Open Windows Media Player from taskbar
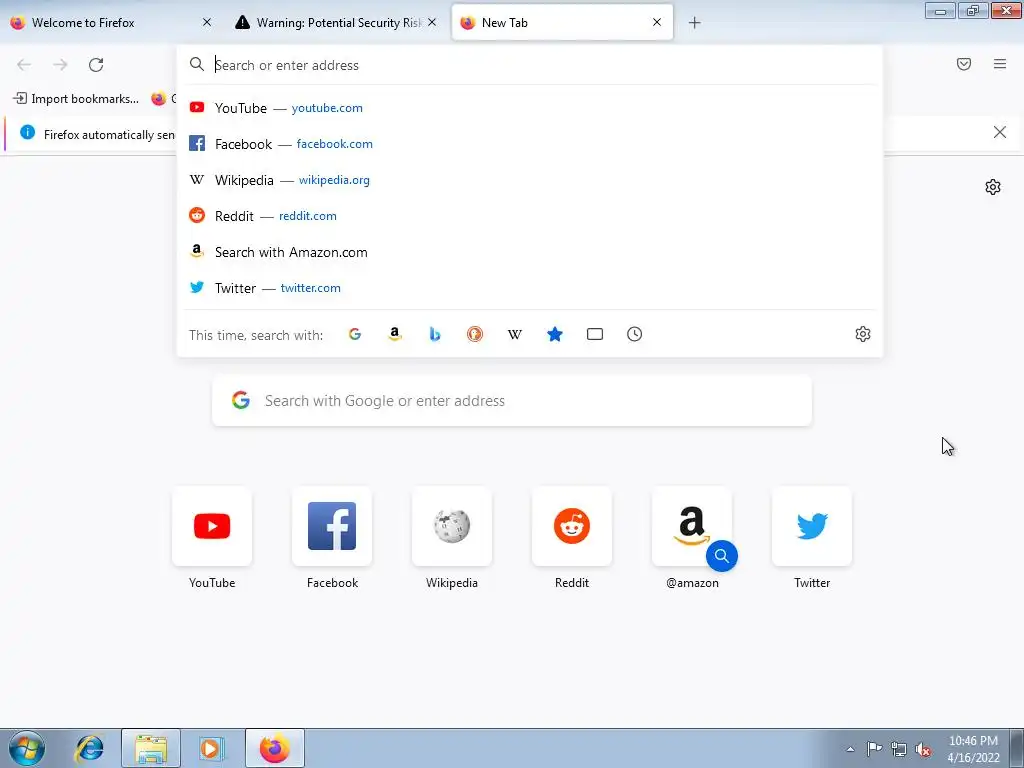 [211, 748]
